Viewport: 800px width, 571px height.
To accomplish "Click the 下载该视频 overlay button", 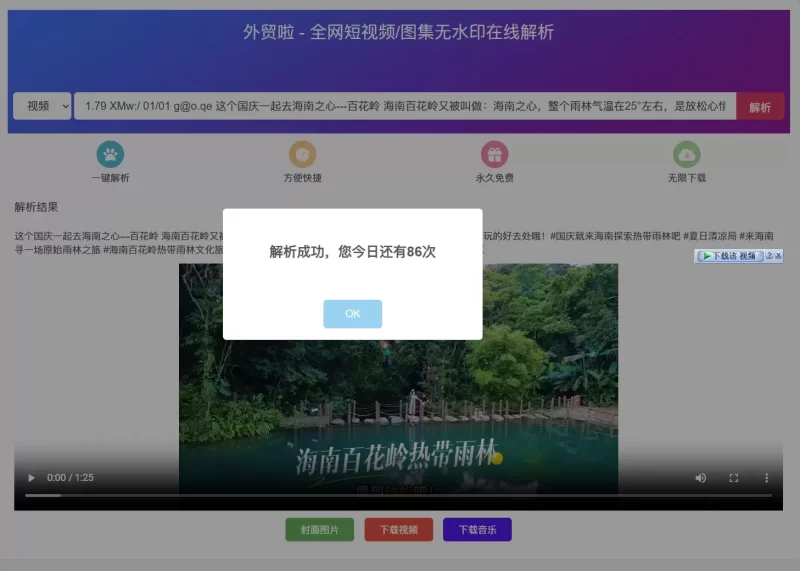I will coord(730,256).
